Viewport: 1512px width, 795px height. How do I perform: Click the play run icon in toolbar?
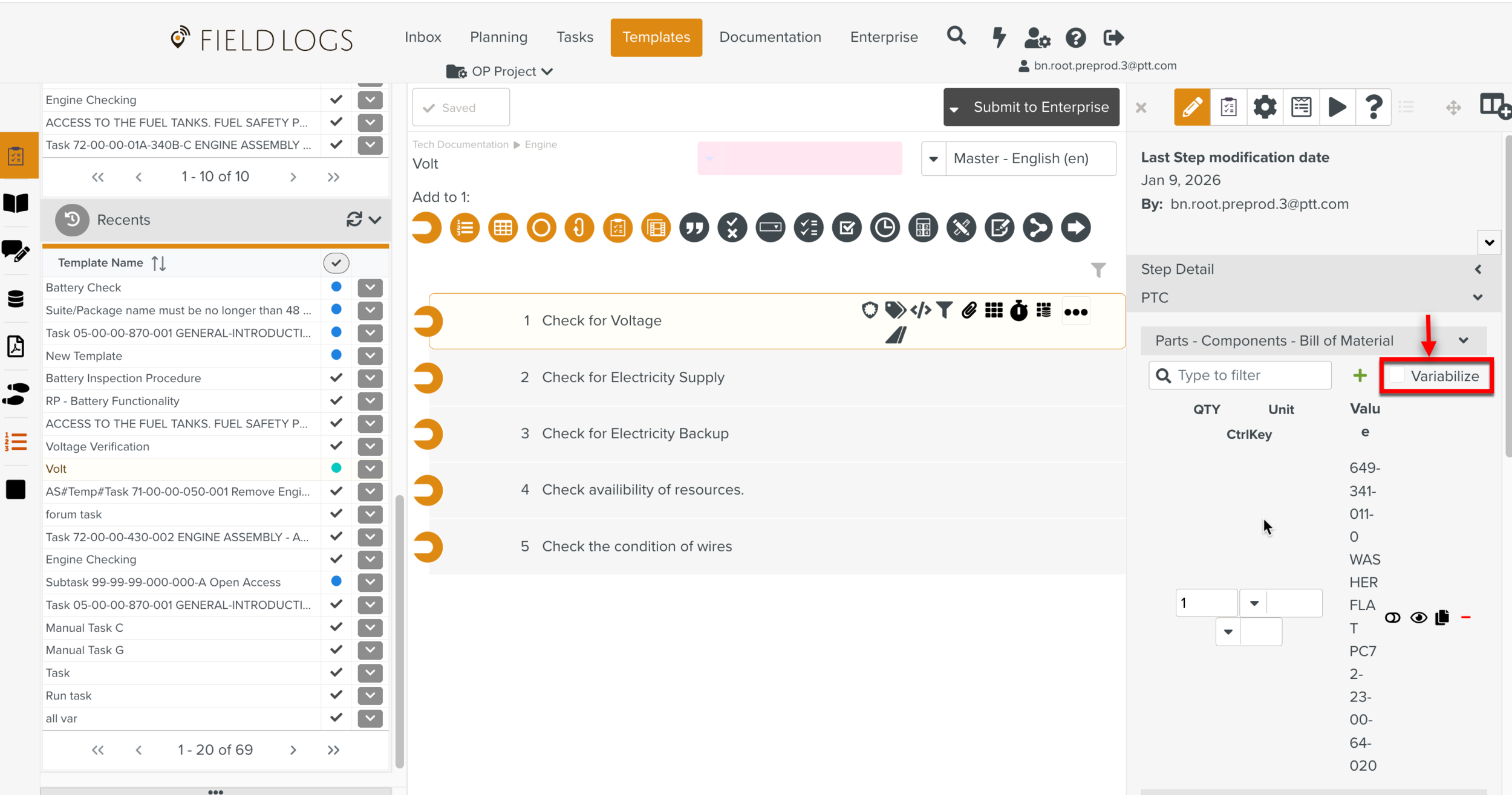[1337, 108]
